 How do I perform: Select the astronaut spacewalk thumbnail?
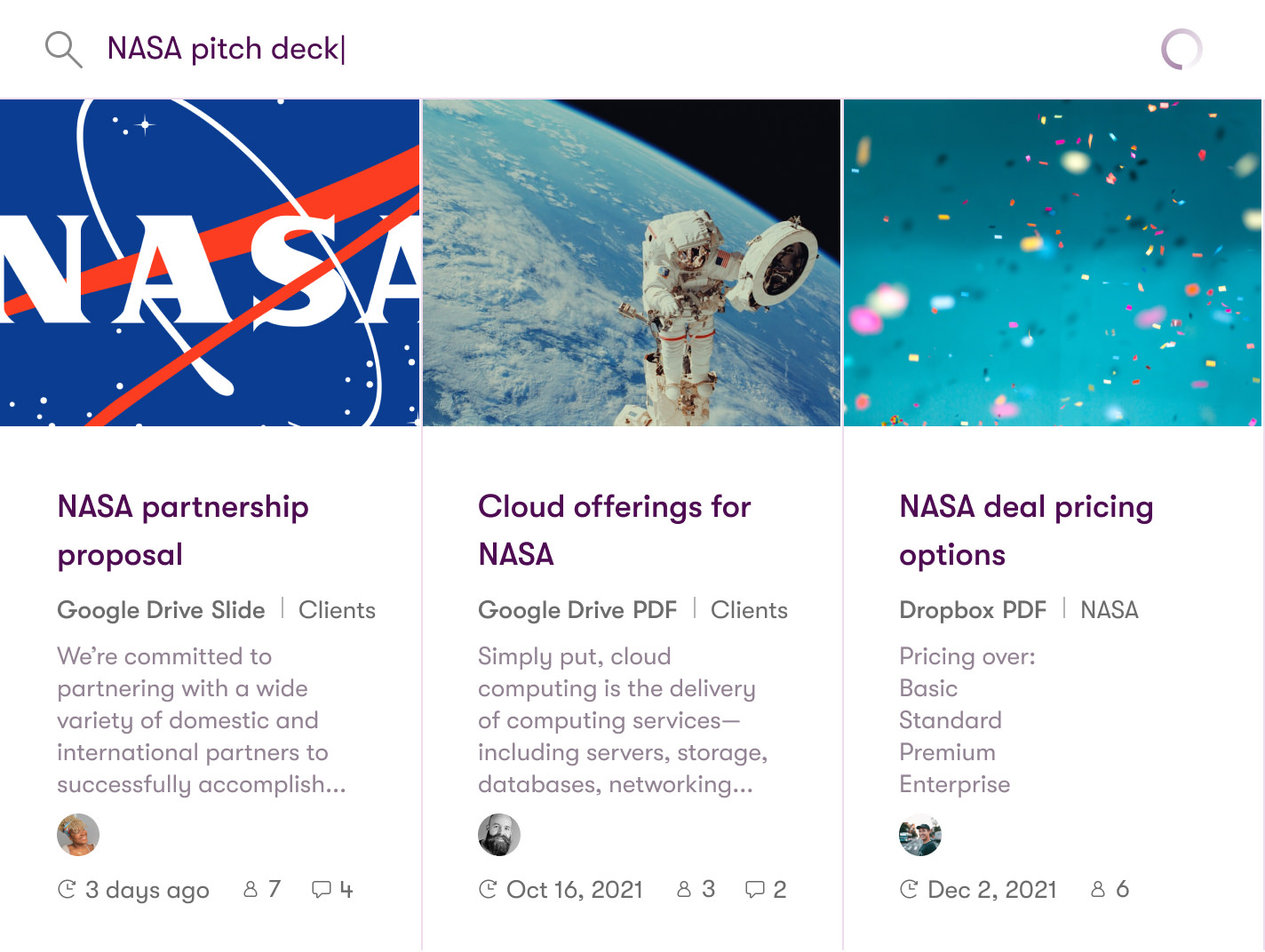(632, 263)
